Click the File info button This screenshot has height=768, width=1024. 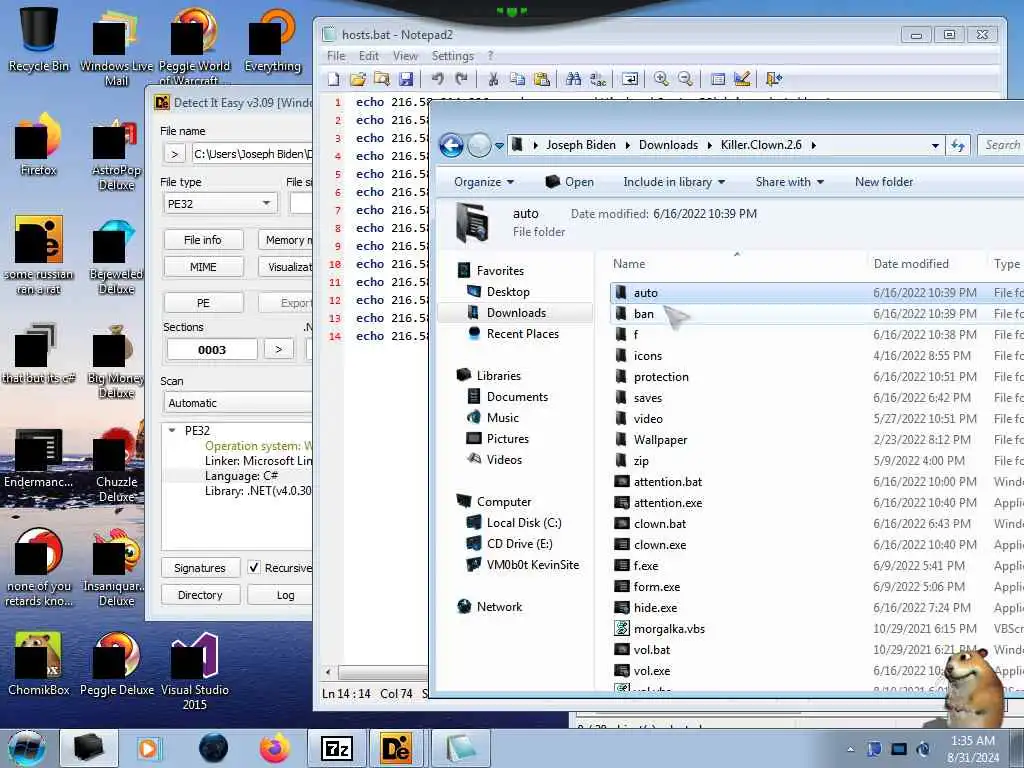pyautogui.click(x=202, y=240)
